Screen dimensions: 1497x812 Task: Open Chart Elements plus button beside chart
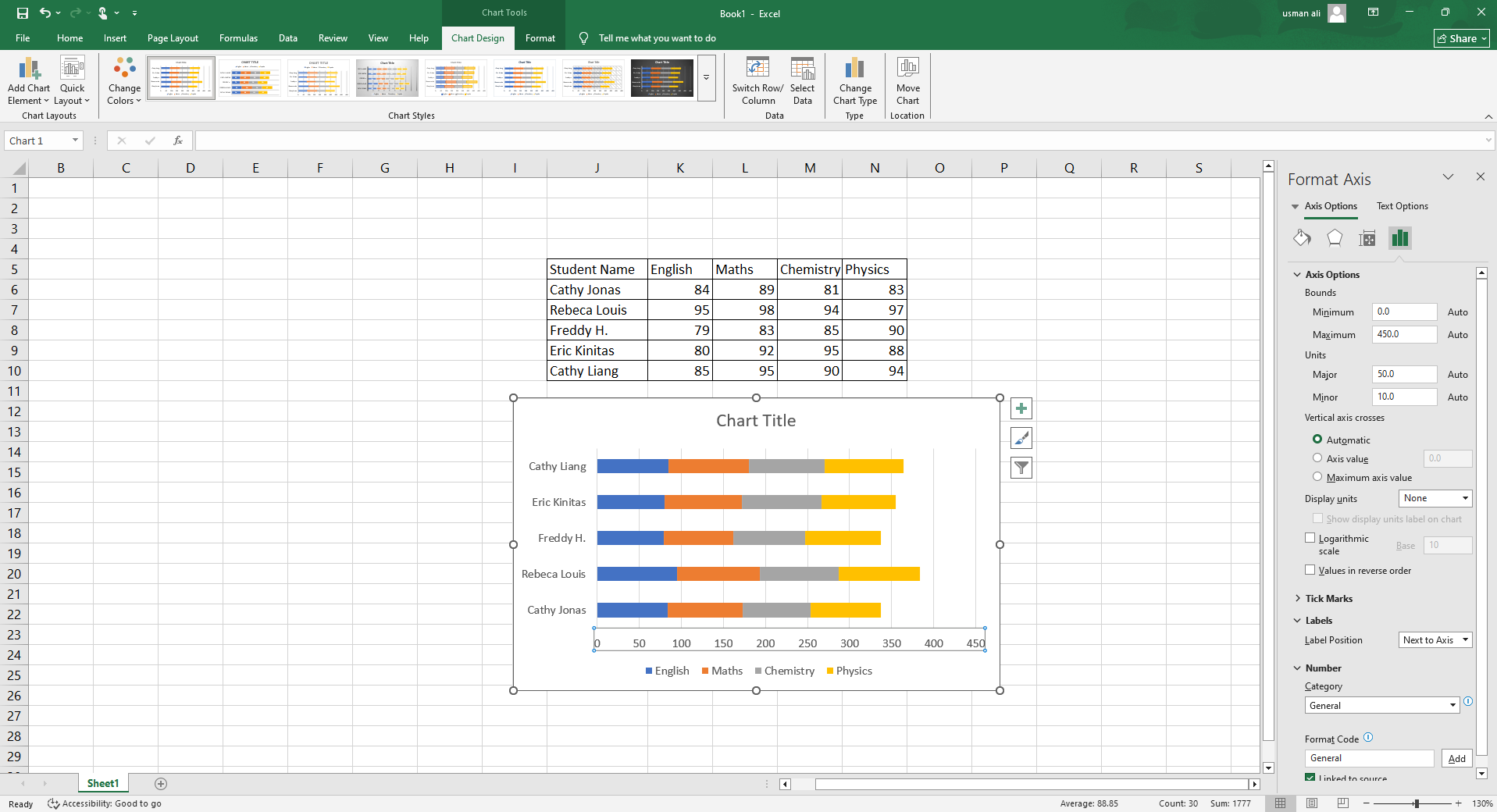click(1021, 408)
